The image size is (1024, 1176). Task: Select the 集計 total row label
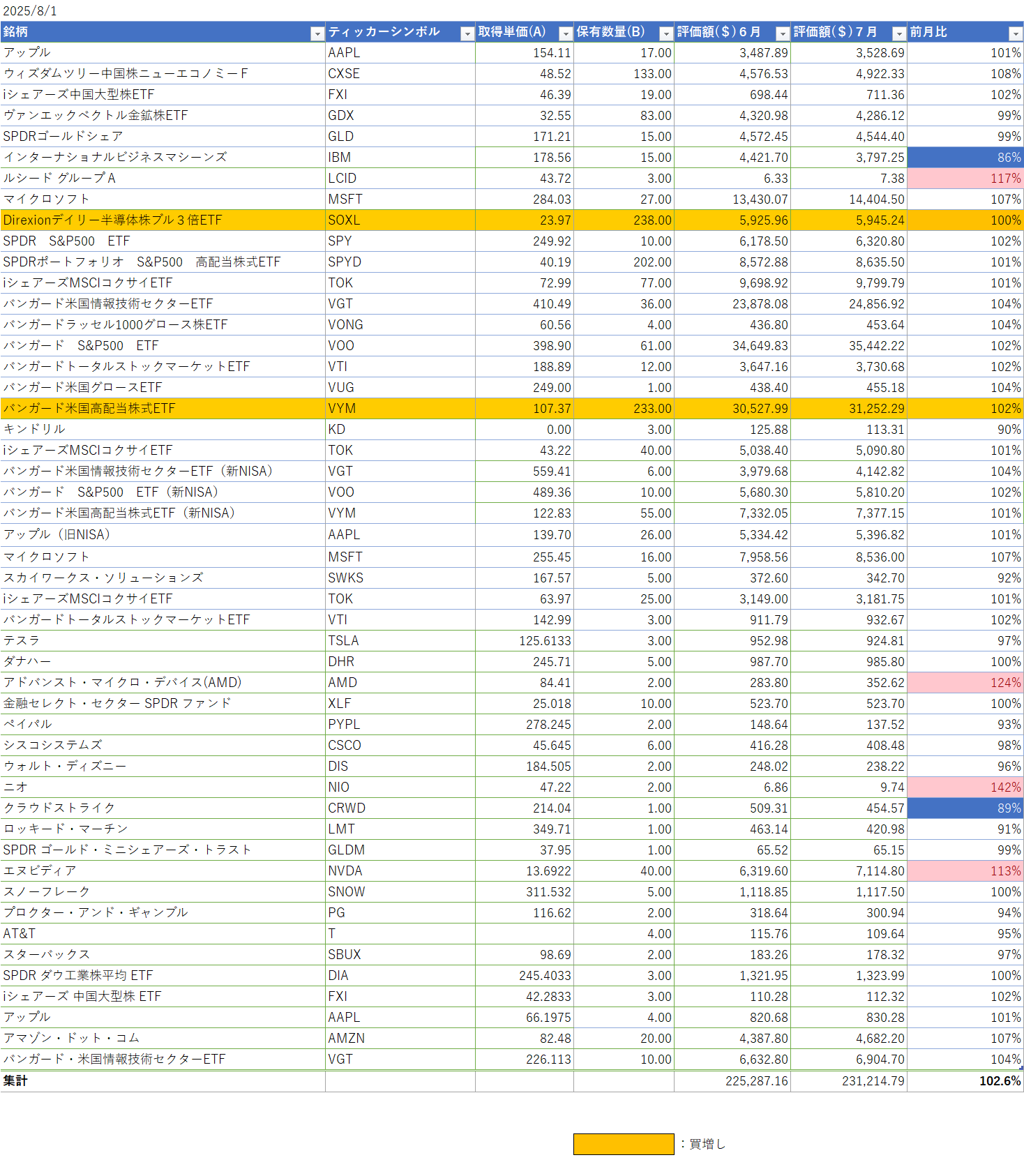click(163, 1081)
